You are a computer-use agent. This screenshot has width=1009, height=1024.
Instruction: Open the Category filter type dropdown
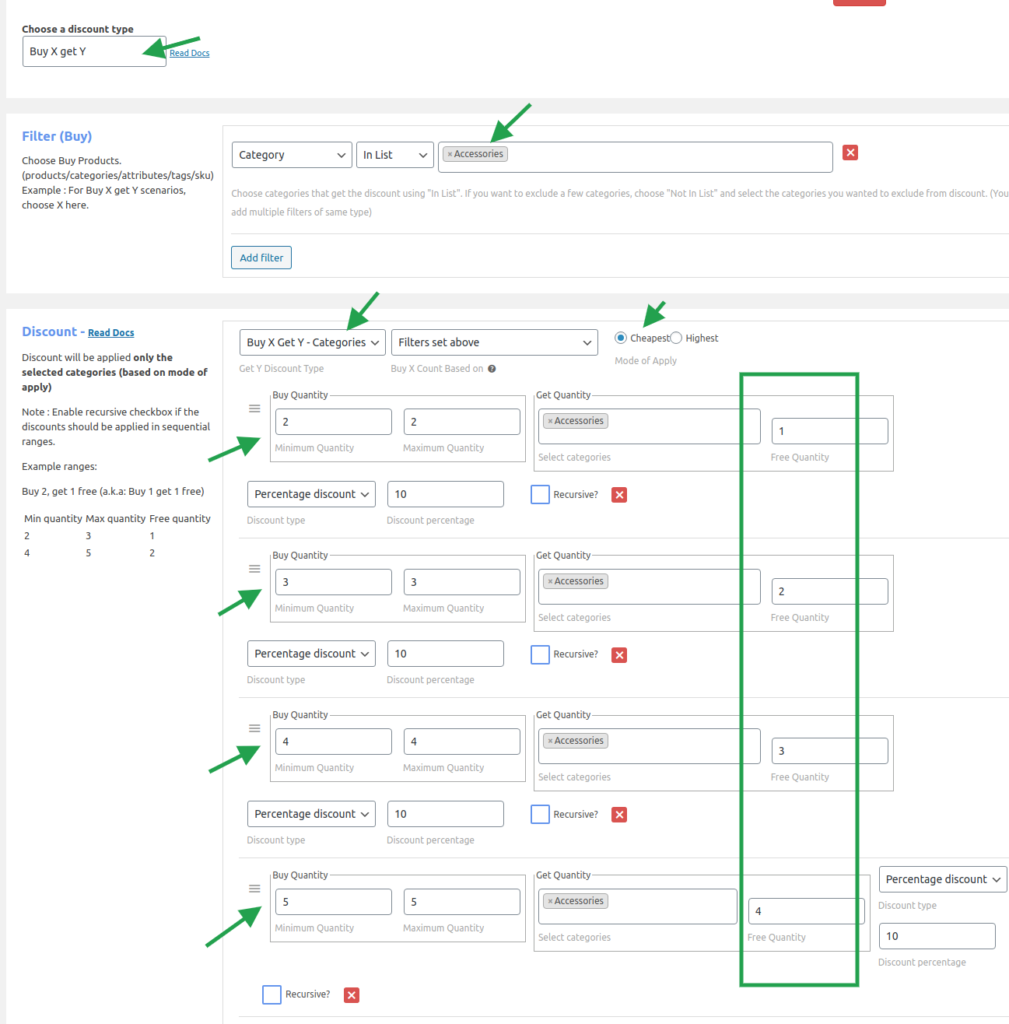tap(291, 155)
